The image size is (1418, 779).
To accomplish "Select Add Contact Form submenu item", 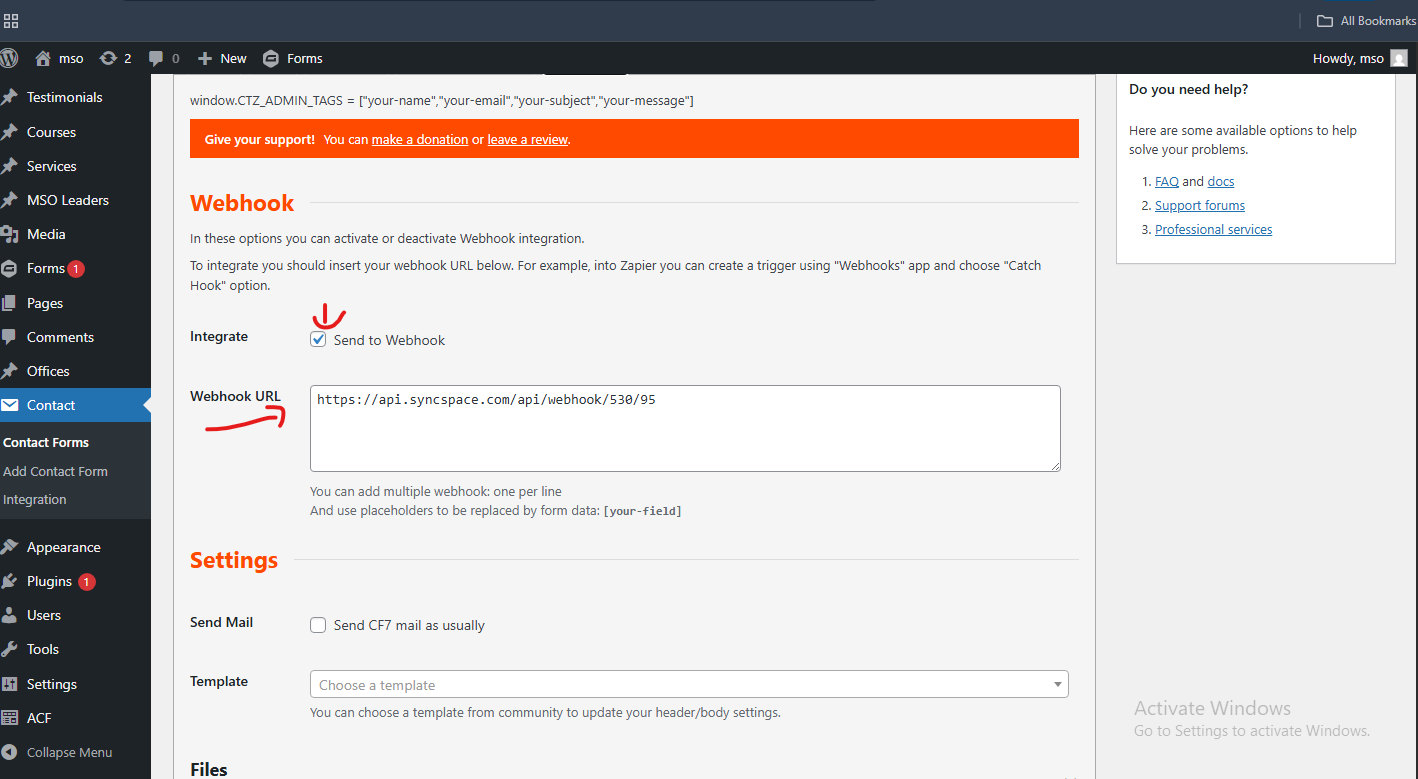I will point(55,471).
